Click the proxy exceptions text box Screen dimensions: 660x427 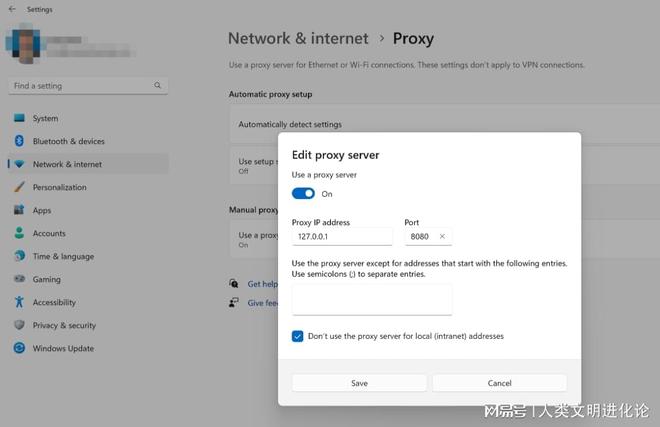tap(372, 300)
